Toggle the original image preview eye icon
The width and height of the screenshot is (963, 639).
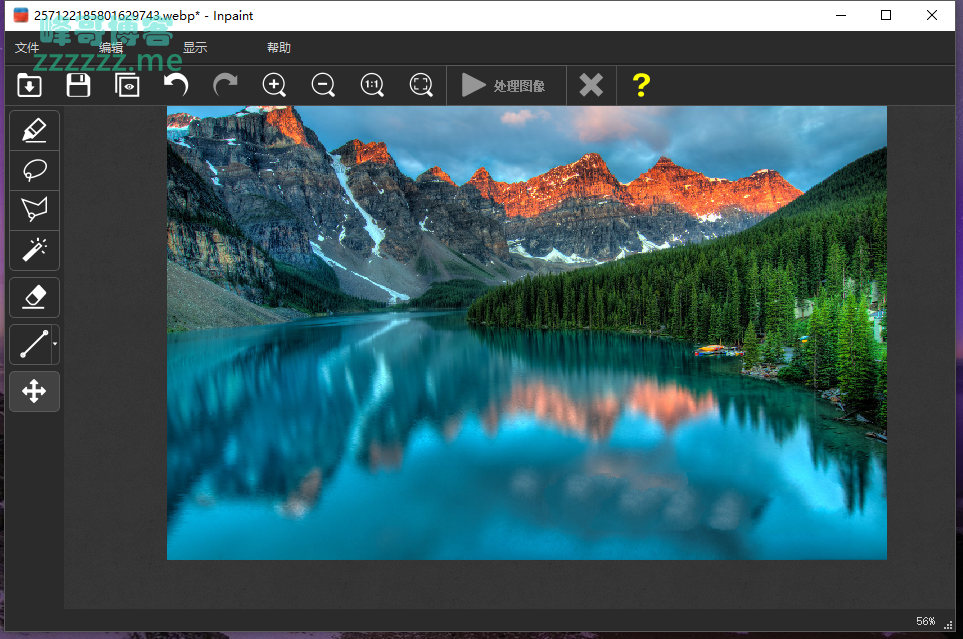click(127, 86)
